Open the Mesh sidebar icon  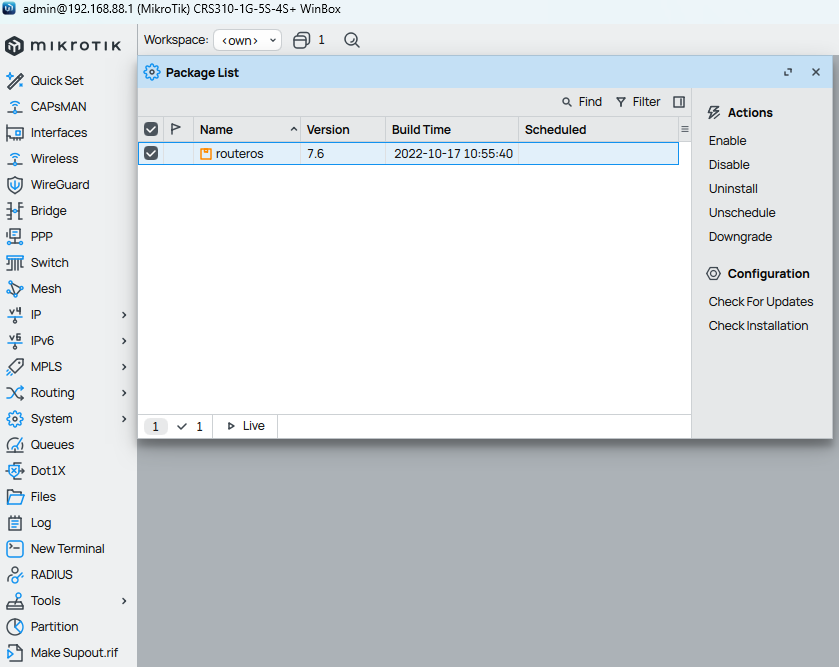coord(14,289)
